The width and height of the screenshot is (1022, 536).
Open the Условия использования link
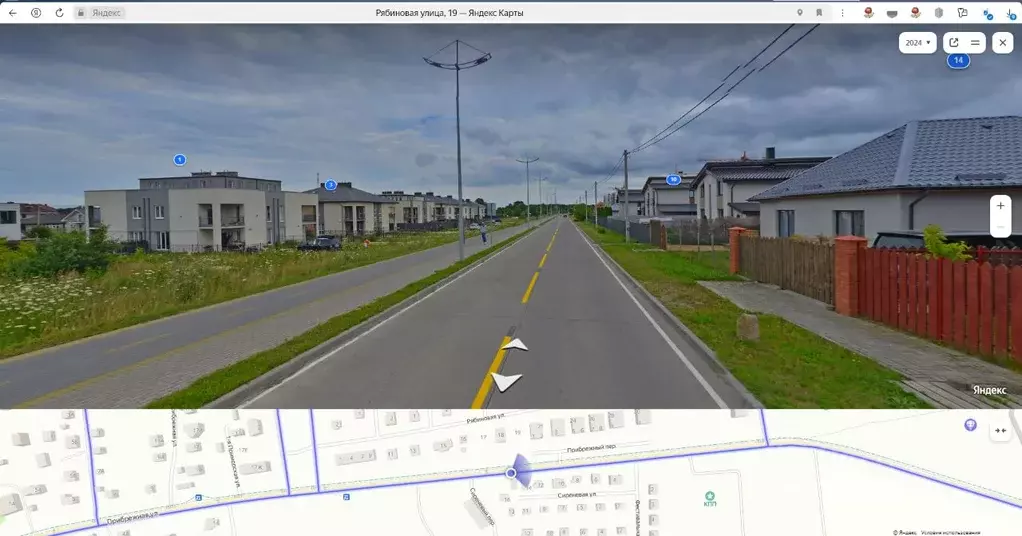pyautogui.click(x=952, y=532)
